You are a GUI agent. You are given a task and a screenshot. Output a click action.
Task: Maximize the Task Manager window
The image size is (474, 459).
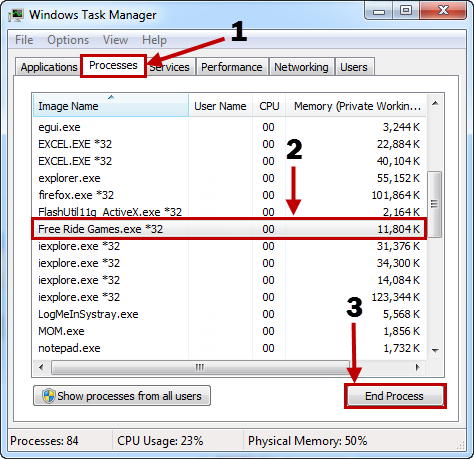(406, 11)
